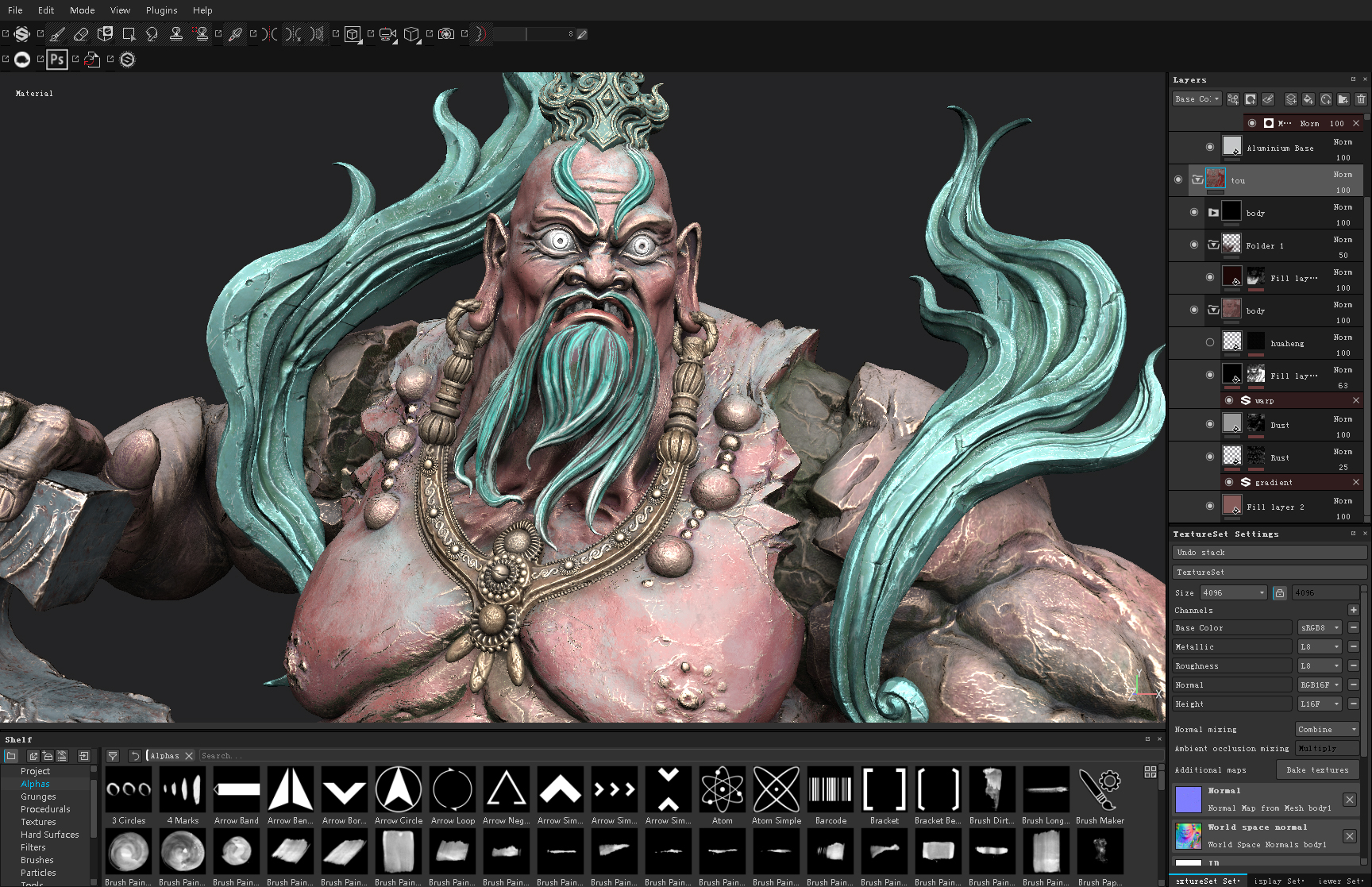Open the Edit menu
The height and width of the screenshot is (887, 1372).
(46, 10)
